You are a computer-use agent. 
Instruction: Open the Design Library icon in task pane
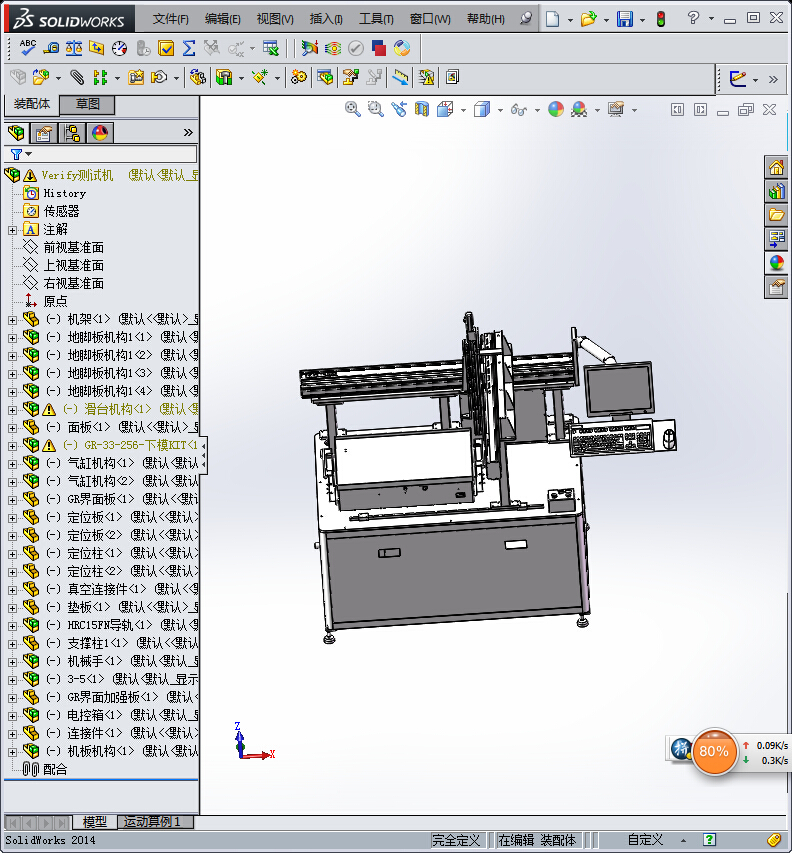pos(776,191)
